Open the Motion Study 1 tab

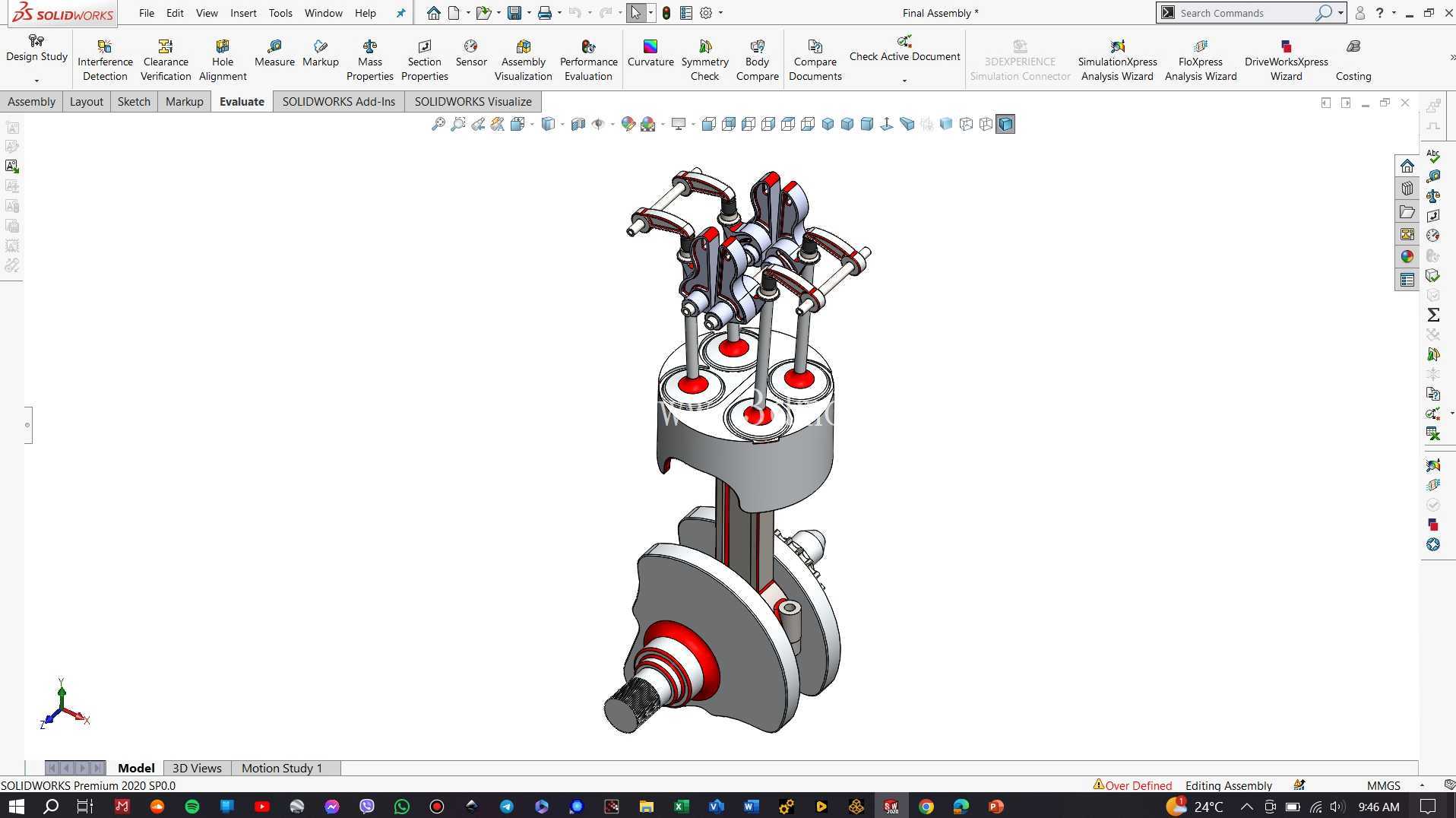pos(282,768)
